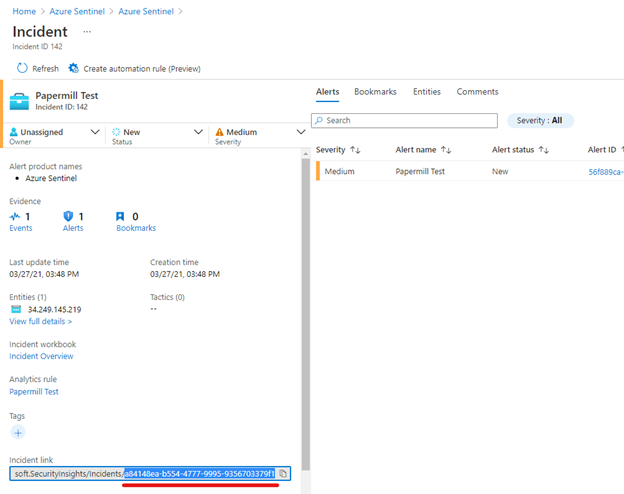624x494 pixels.
Task: Expand the Status dropdown chevron
Action: [x=198, y=132]
